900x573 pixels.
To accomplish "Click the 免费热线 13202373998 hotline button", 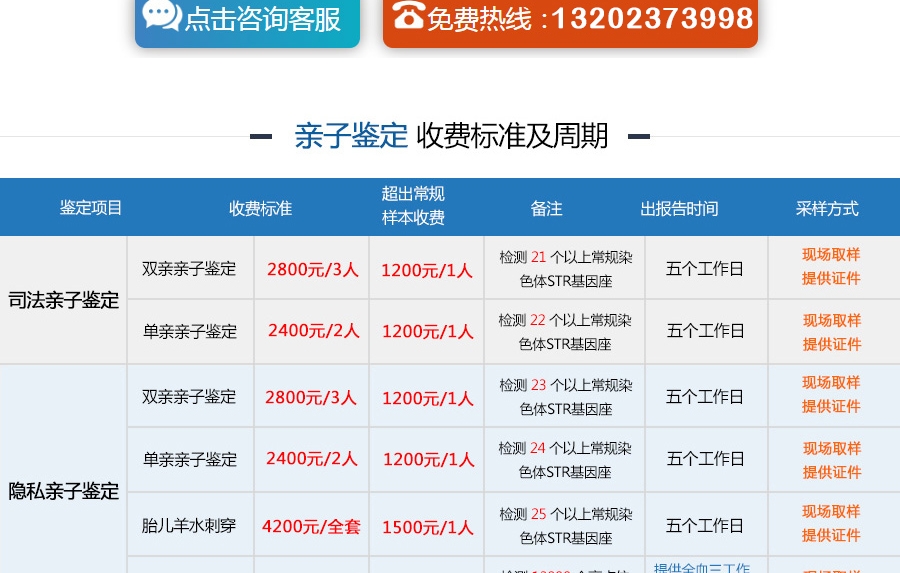I will (x=570, y=22).
